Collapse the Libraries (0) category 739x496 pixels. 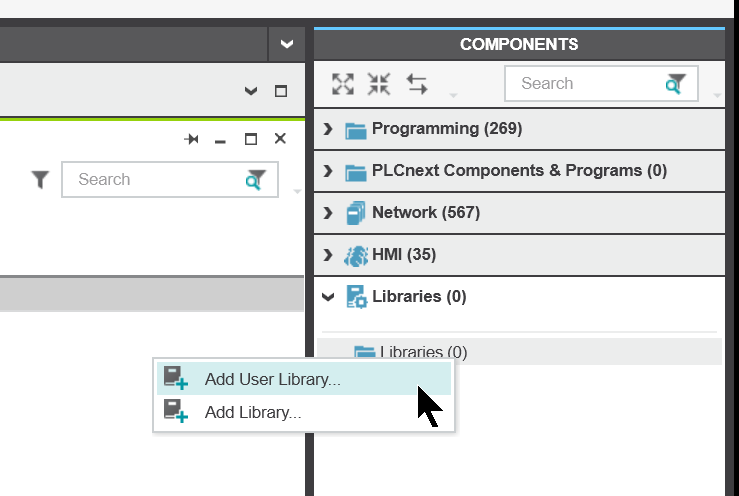coord(328,297)
